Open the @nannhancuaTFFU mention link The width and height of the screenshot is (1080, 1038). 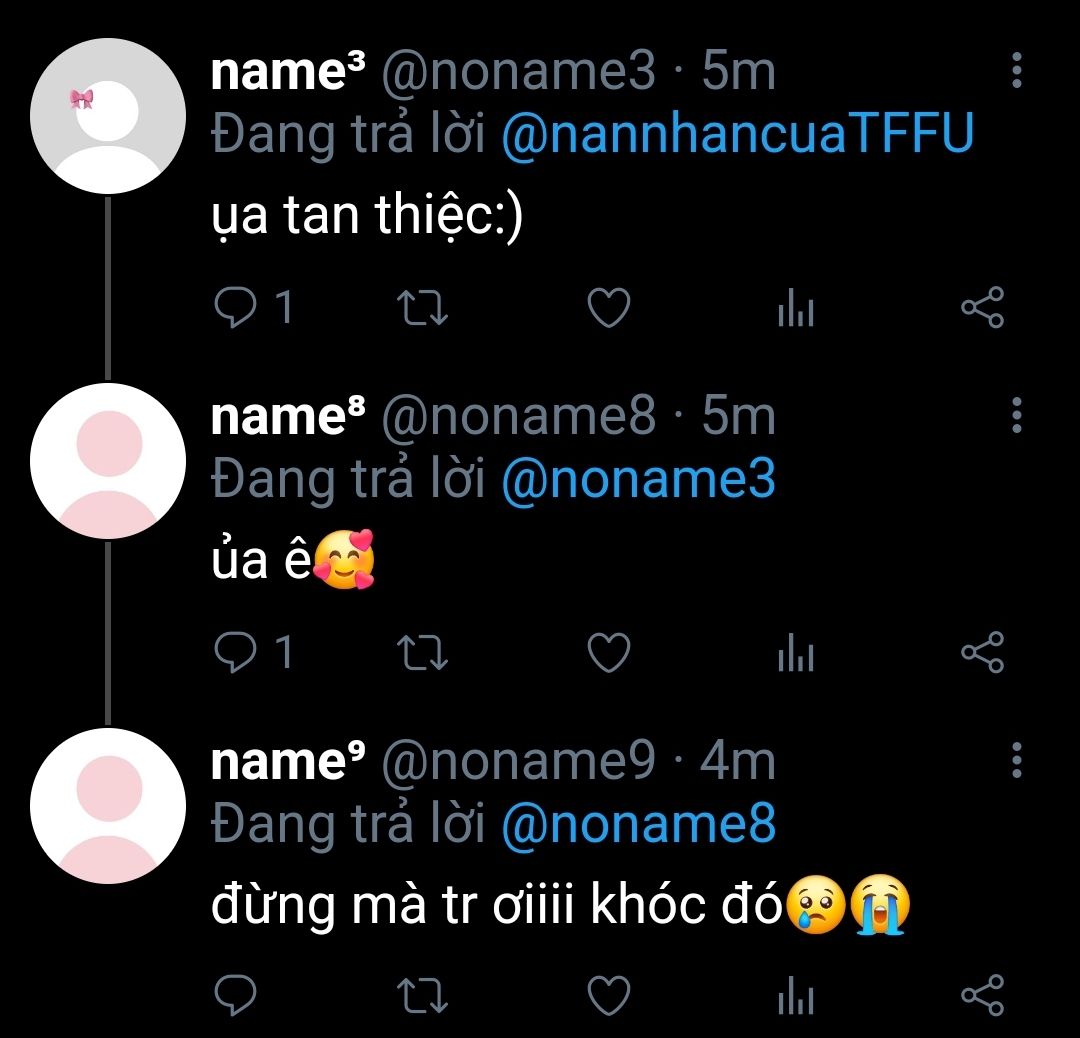pyautogui.click(x=736, y=135)
